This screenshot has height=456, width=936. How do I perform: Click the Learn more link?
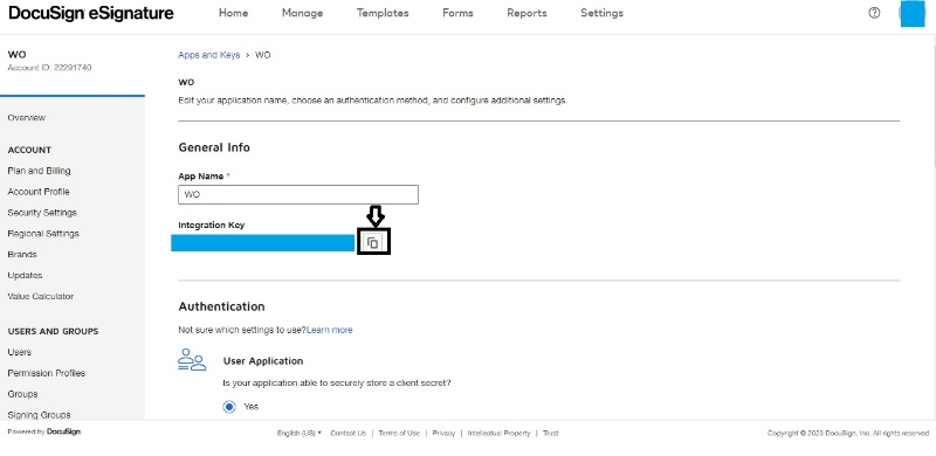pyautogui.click(x=330, y=330)
